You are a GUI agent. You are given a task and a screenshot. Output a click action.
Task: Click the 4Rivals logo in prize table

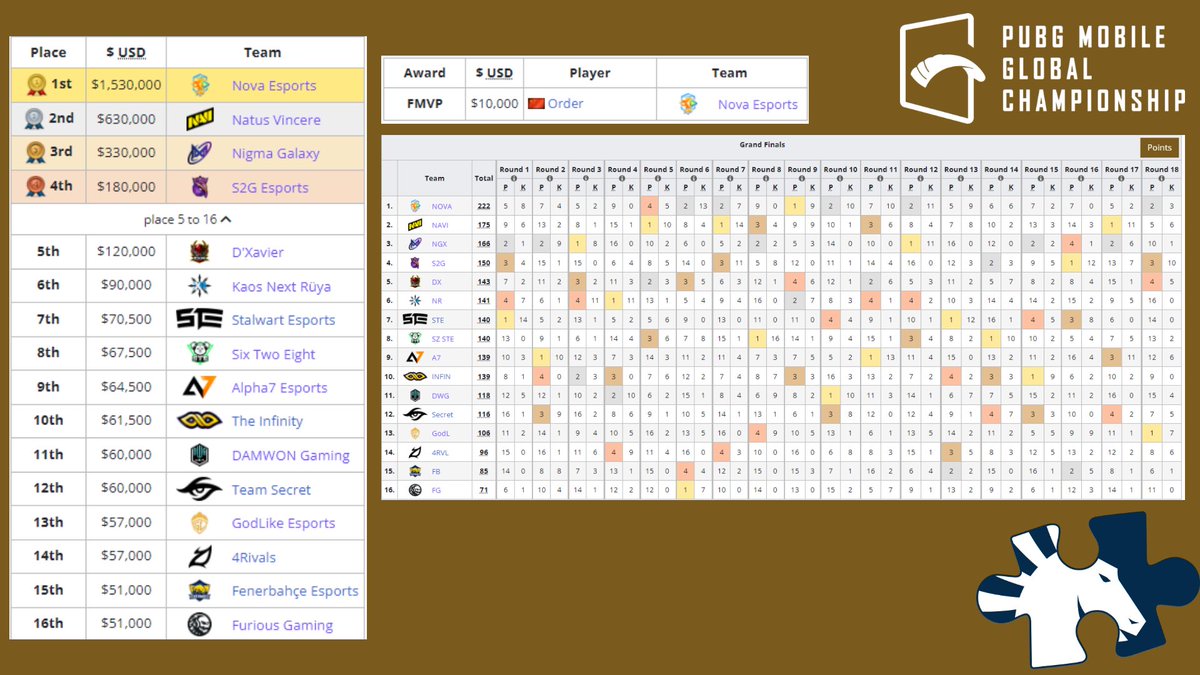[200, 557]
